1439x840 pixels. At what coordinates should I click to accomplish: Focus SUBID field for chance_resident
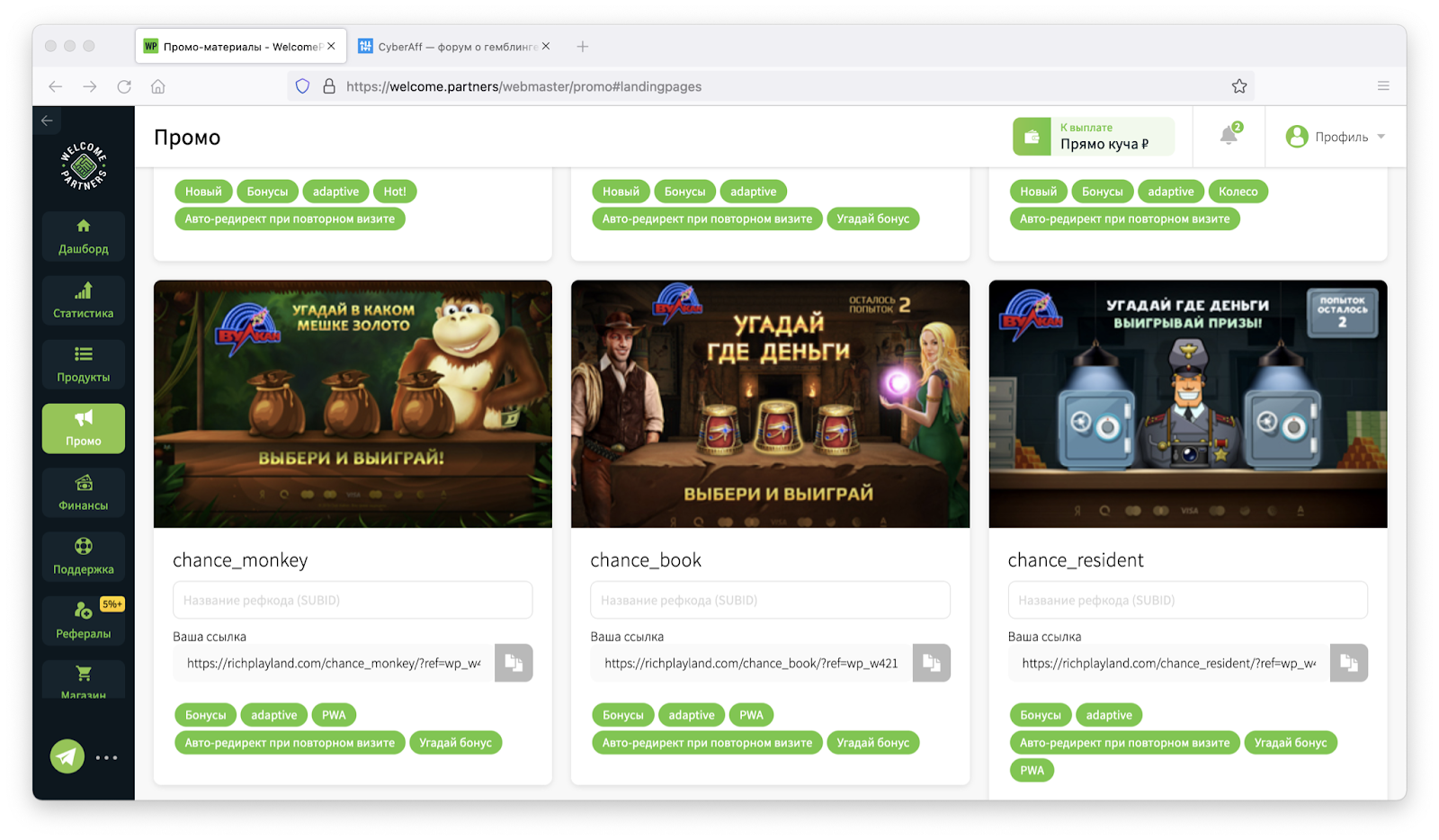(x=1188, y=600)
